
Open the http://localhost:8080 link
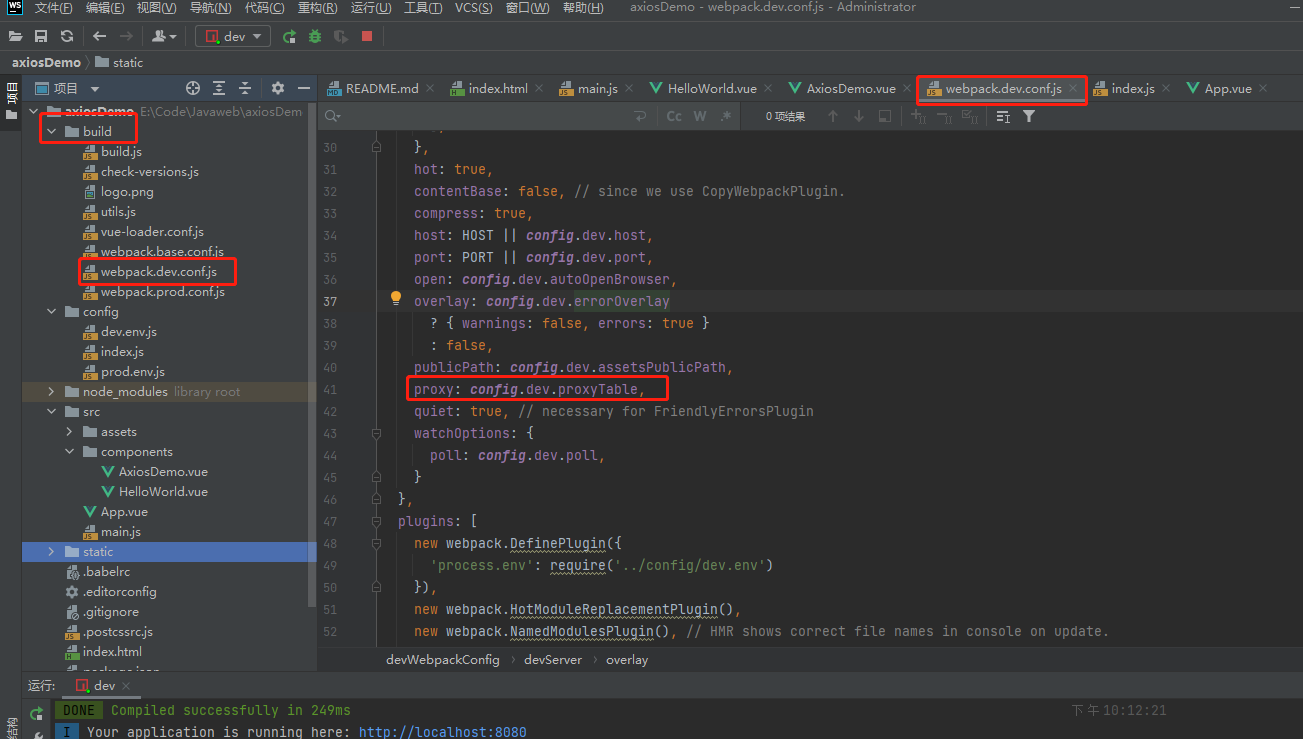click(x=442, y=731)
